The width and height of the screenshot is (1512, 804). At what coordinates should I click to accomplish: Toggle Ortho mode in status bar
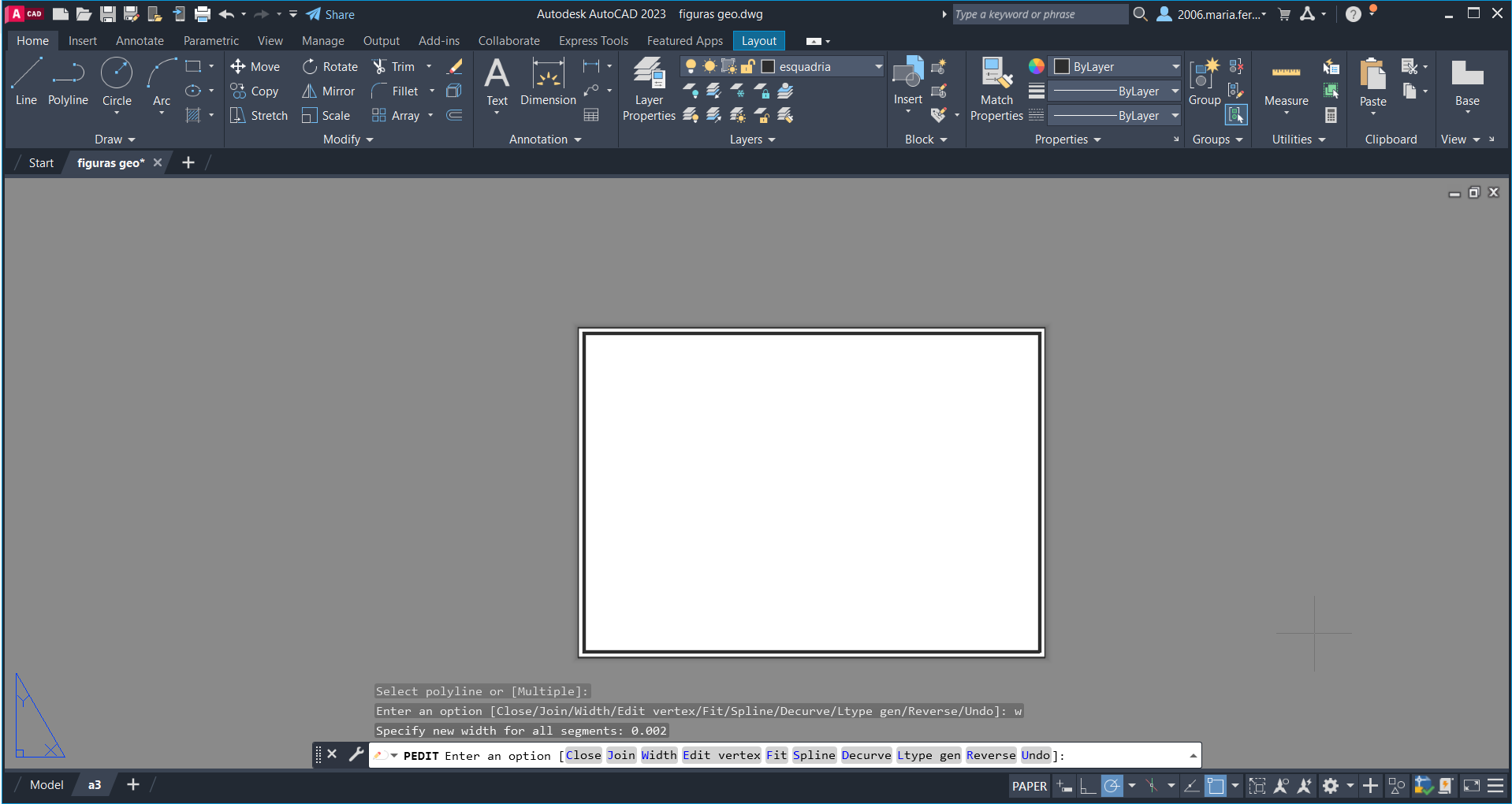point(1088,786)
